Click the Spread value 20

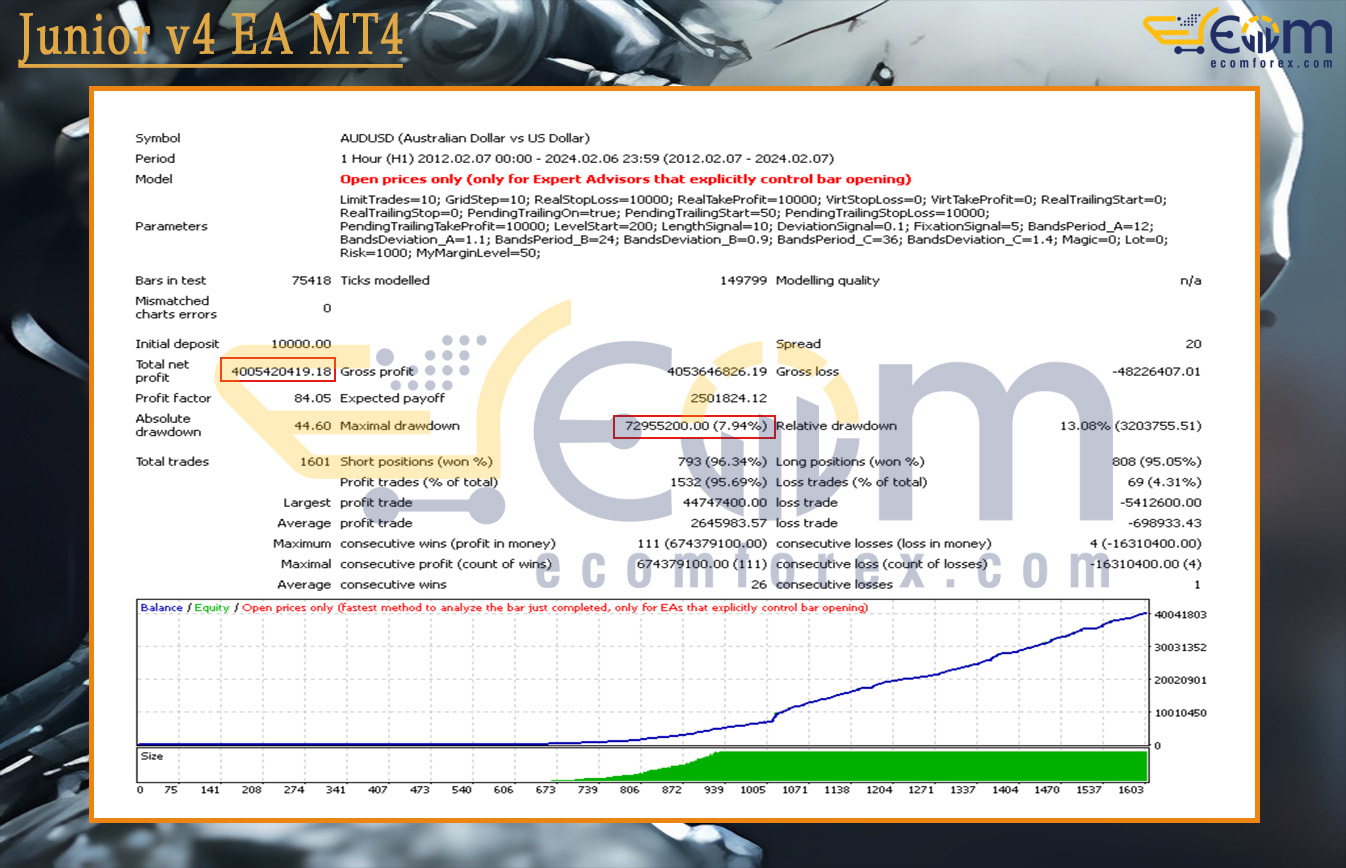1193,344
